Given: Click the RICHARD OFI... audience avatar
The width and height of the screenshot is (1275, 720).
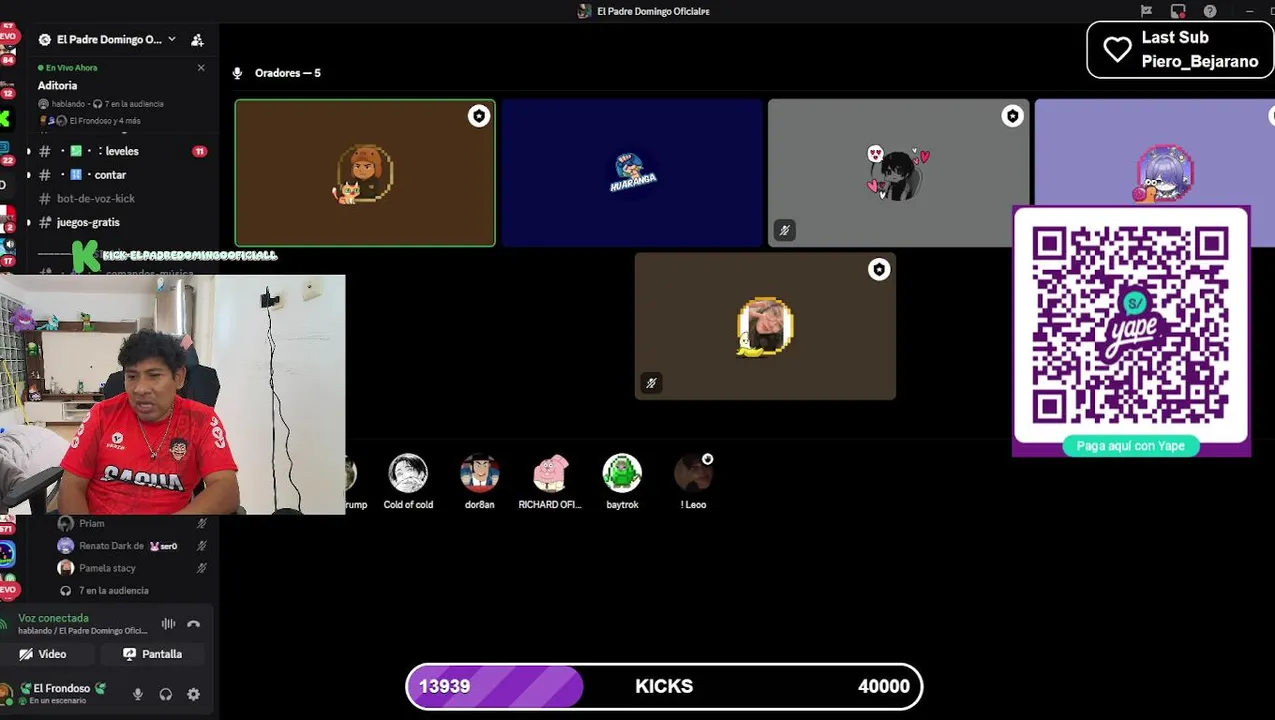Looking at the screenshot, I should tap(550, 473).
